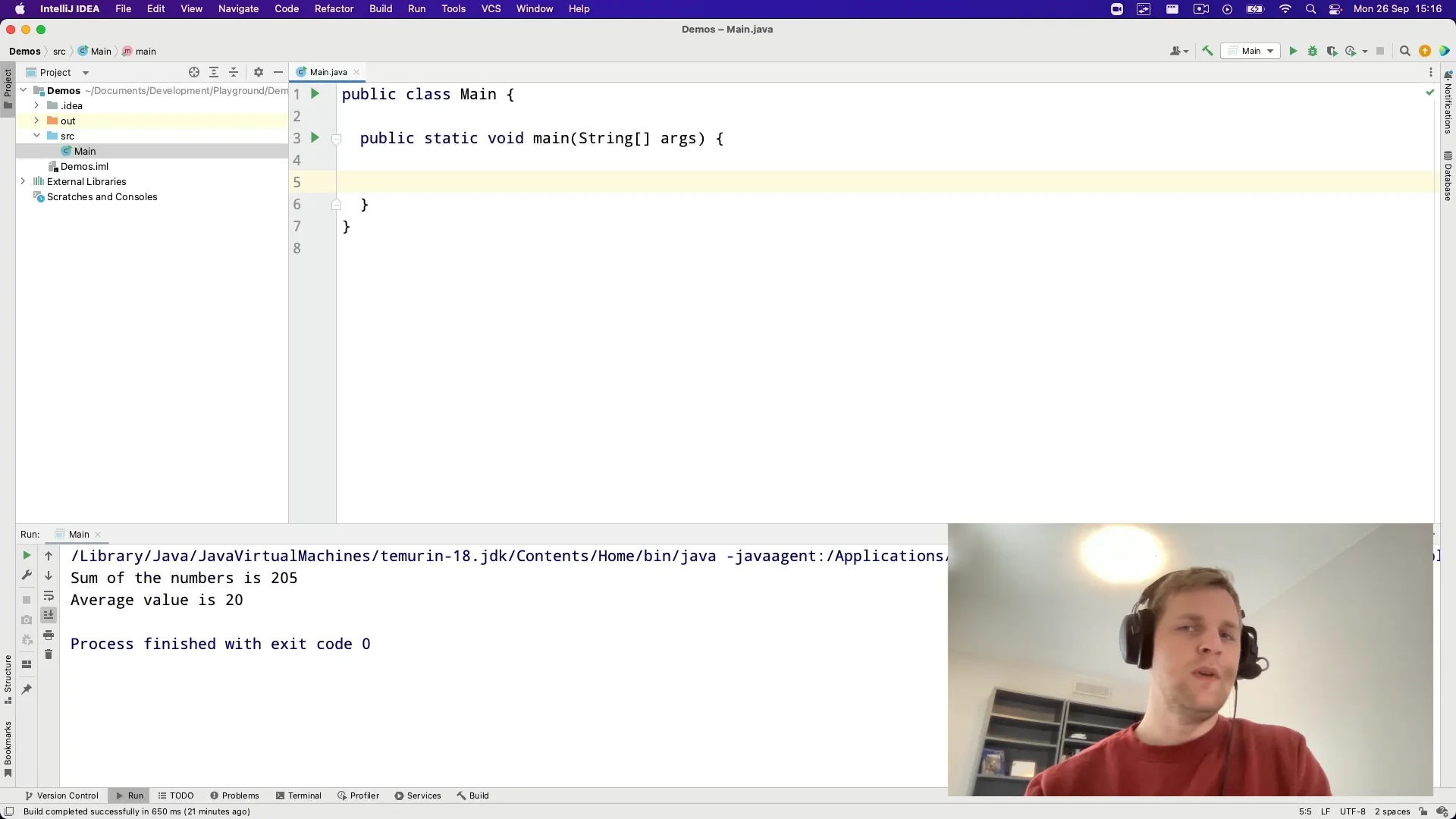Expand the External Libraries node
Image resolution: width=1456 pixels, height=819 pixels.
tap(23, 181)
